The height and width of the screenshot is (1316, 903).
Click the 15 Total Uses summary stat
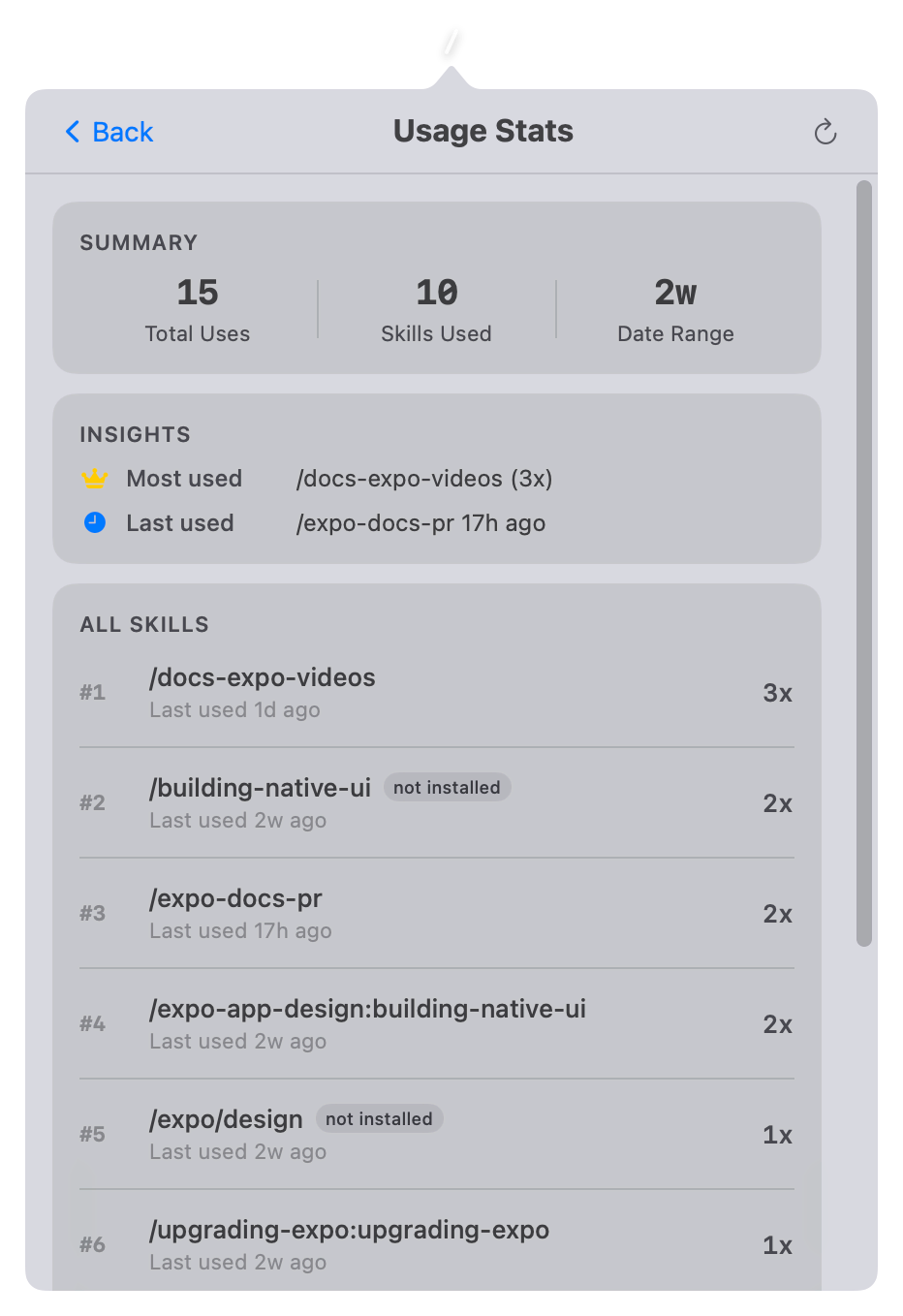pos(197,308)
